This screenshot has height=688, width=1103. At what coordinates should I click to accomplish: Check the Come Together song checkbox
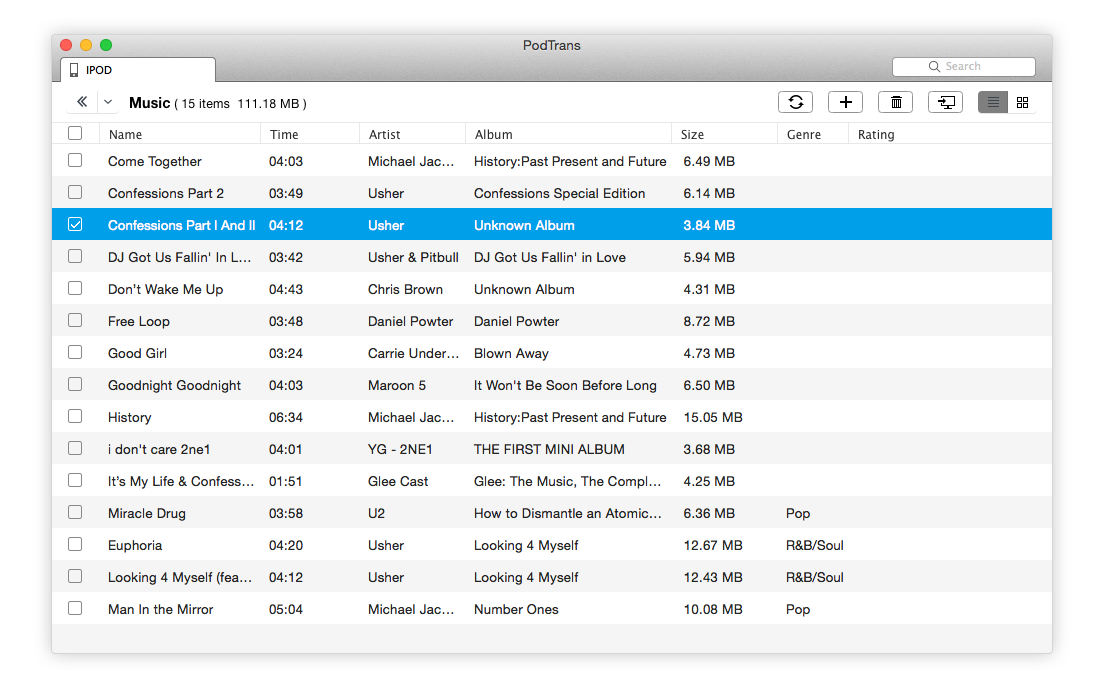point(75,161)
